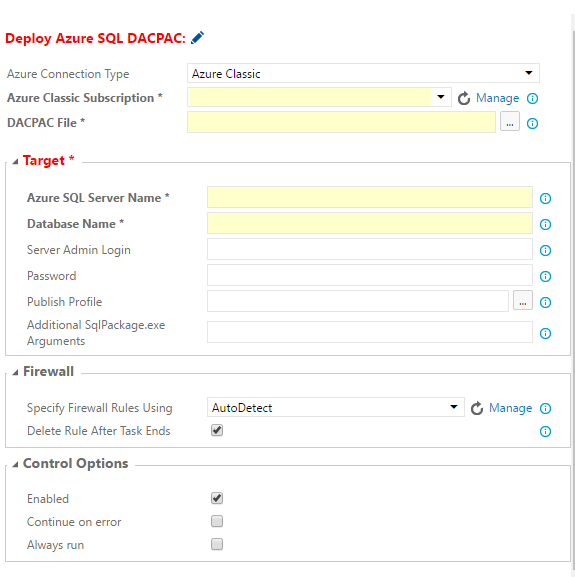Screen dimensions: 575x577
Task: Show info for Database Name
Action: 545,224
